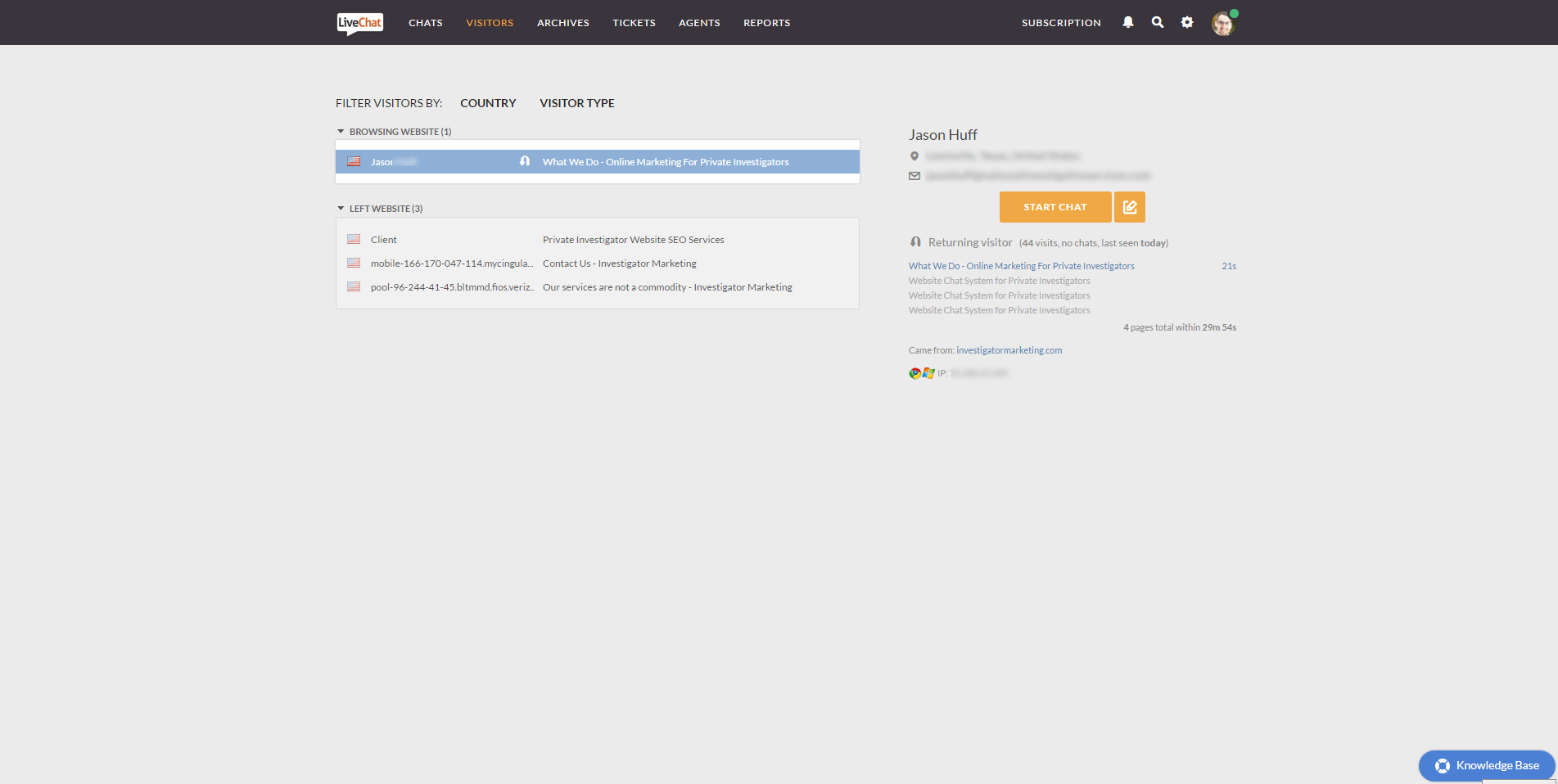Click the edit visitor details icon button
Screen dimensions: 1558x784
coord(1129,207)
